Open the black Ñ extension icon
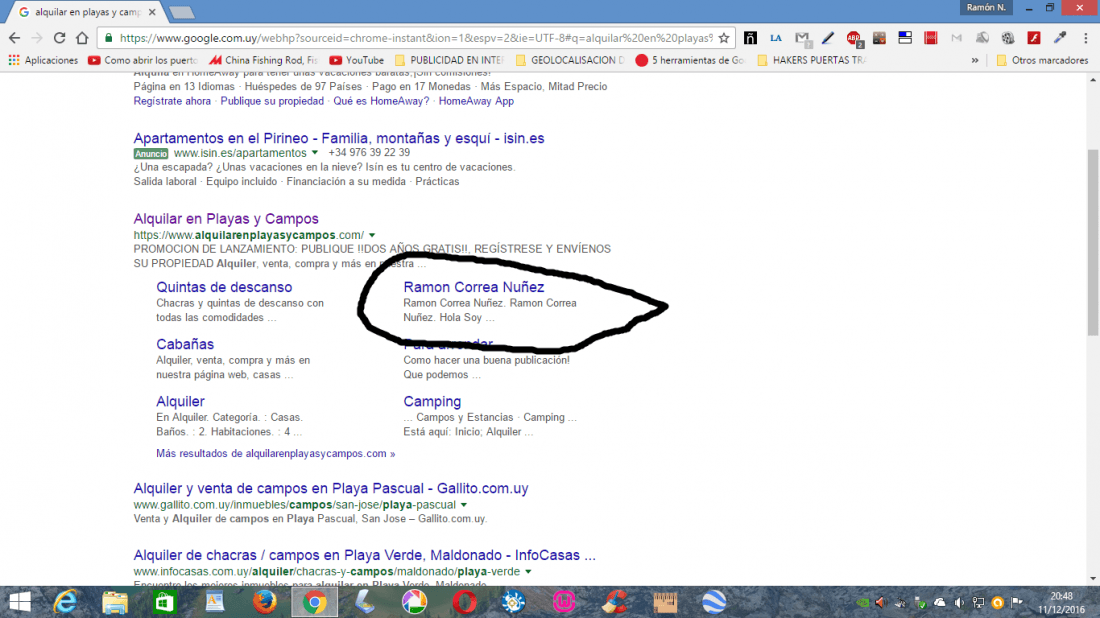This screenshot has height=618, width=1100. 750,38
